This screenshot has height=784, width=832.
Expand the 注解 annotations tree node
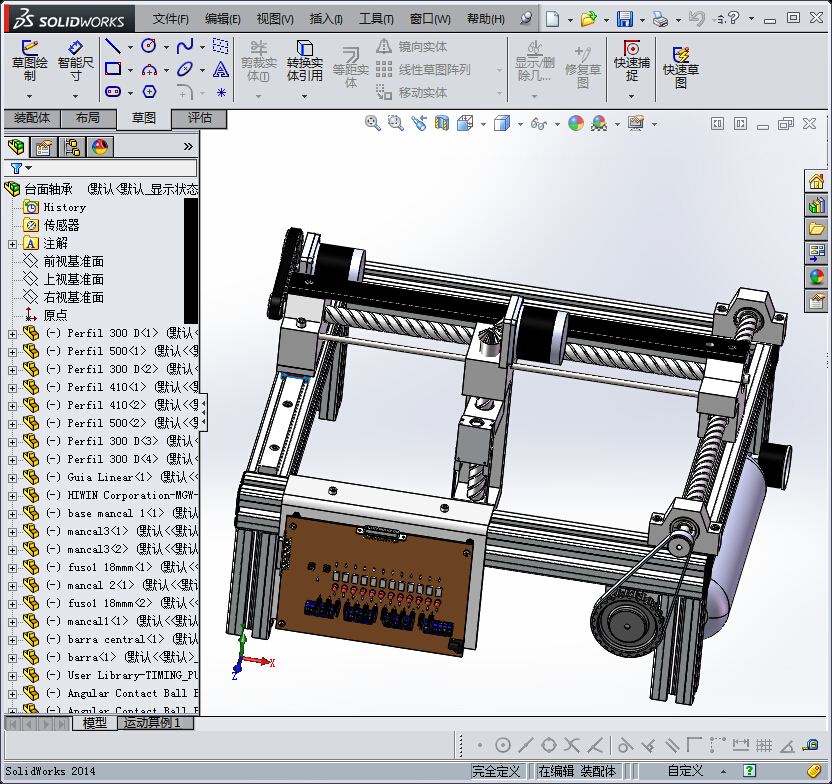[x=12, y=244]
